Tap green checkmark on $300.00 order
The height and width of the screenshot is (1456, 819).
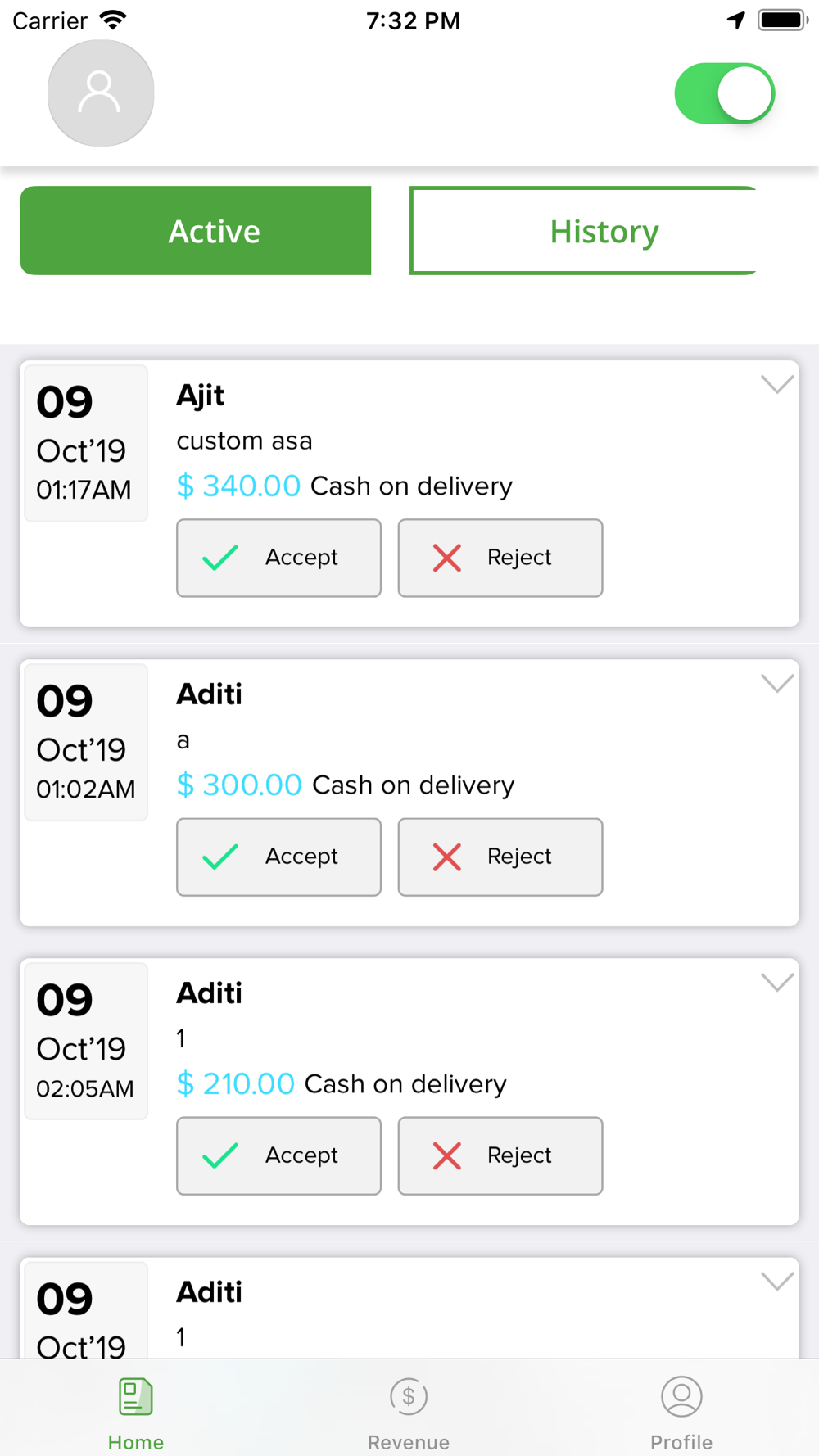[220, 857]
